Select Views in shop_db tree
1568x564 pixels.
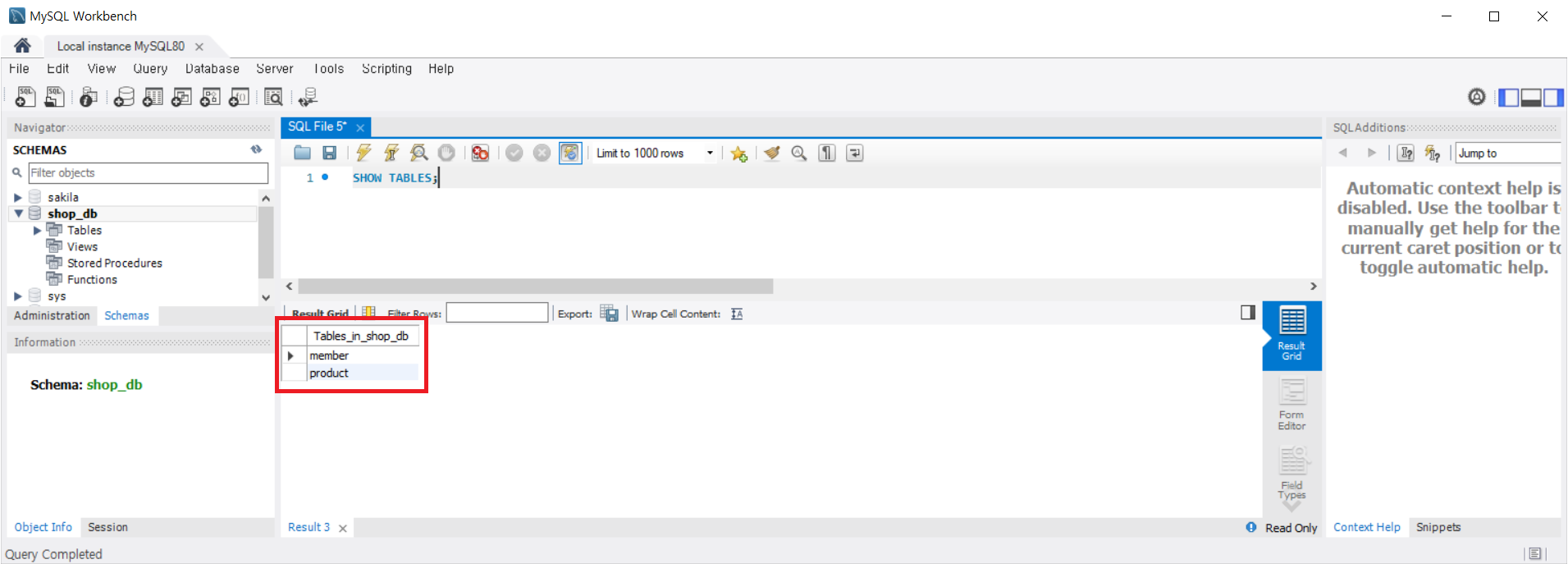[x=82, y=247]
